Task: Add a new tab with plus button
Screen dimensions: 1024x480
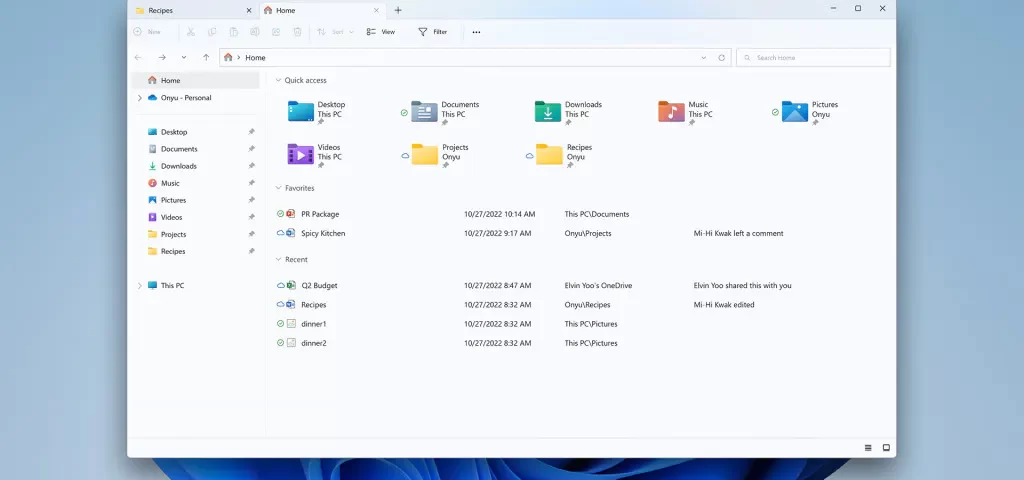Action: click(x=398, y=10)
